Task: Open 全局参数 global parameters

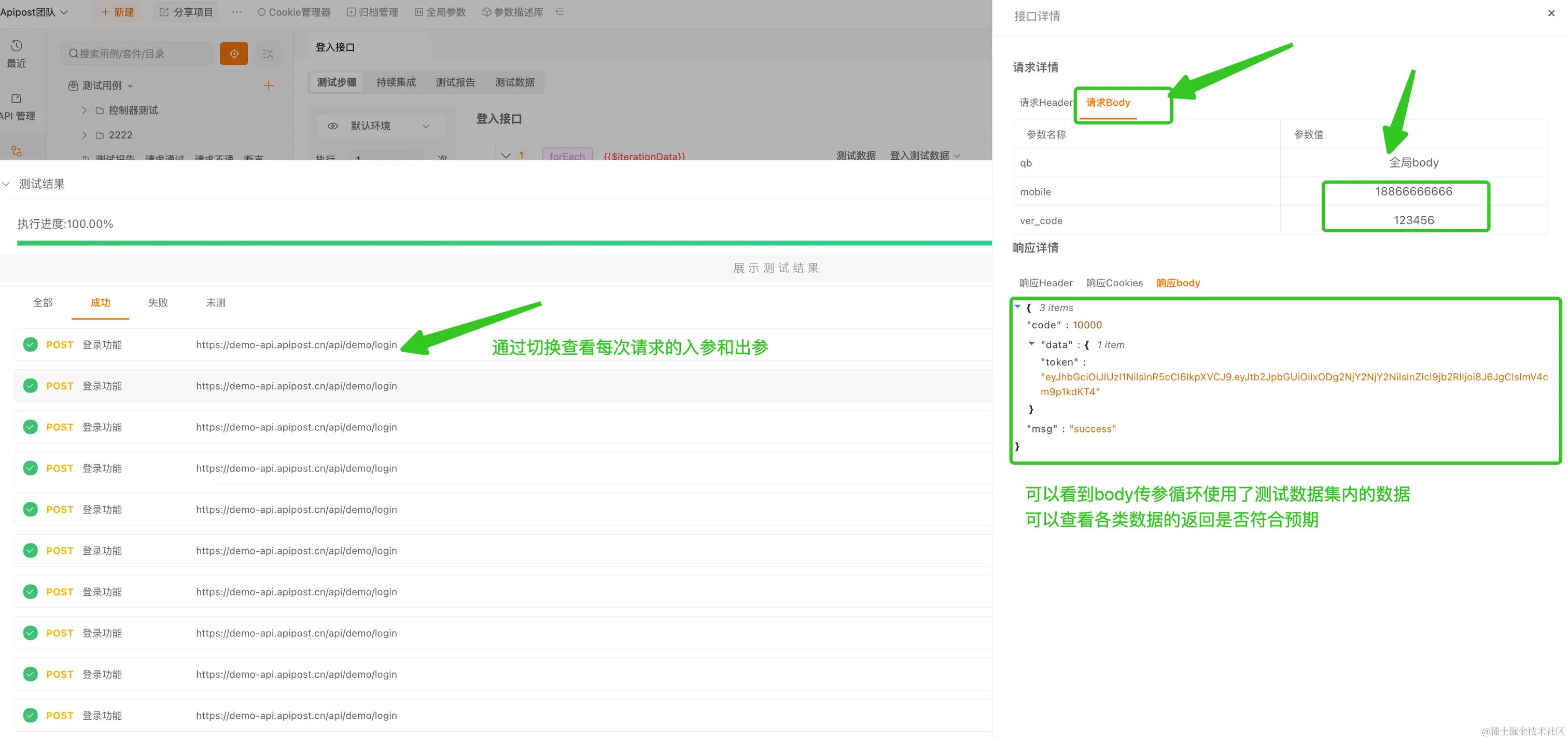Action: point(440,12)
